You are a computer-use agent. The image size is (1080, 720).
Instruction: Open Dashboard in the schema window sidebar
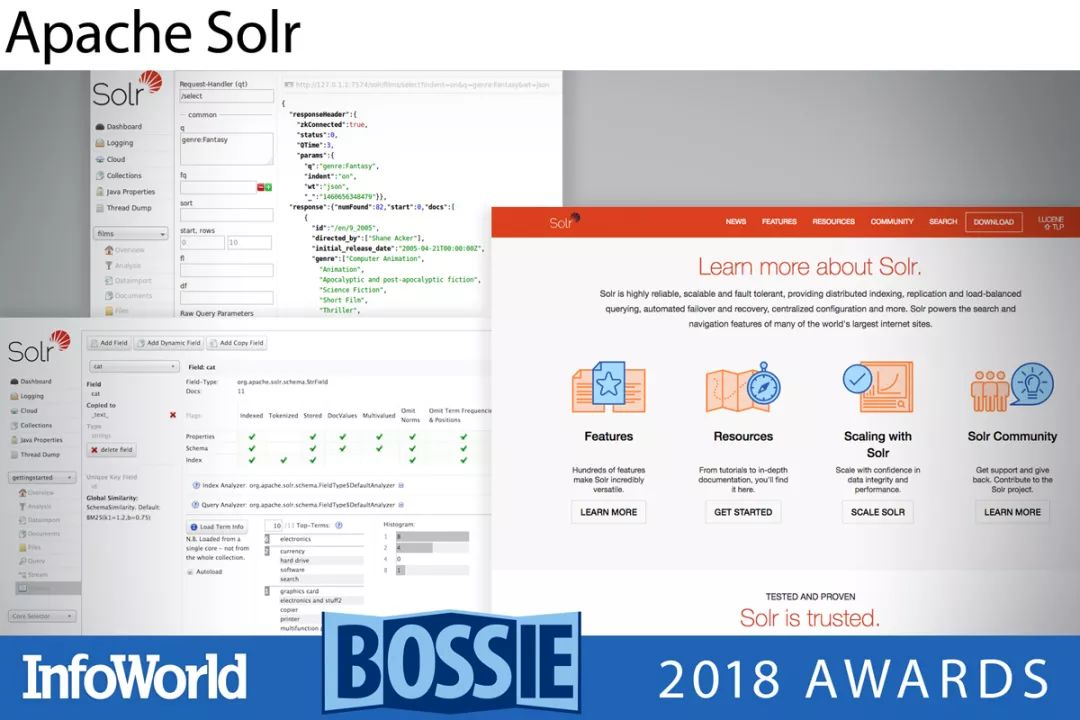click(31, 381)
